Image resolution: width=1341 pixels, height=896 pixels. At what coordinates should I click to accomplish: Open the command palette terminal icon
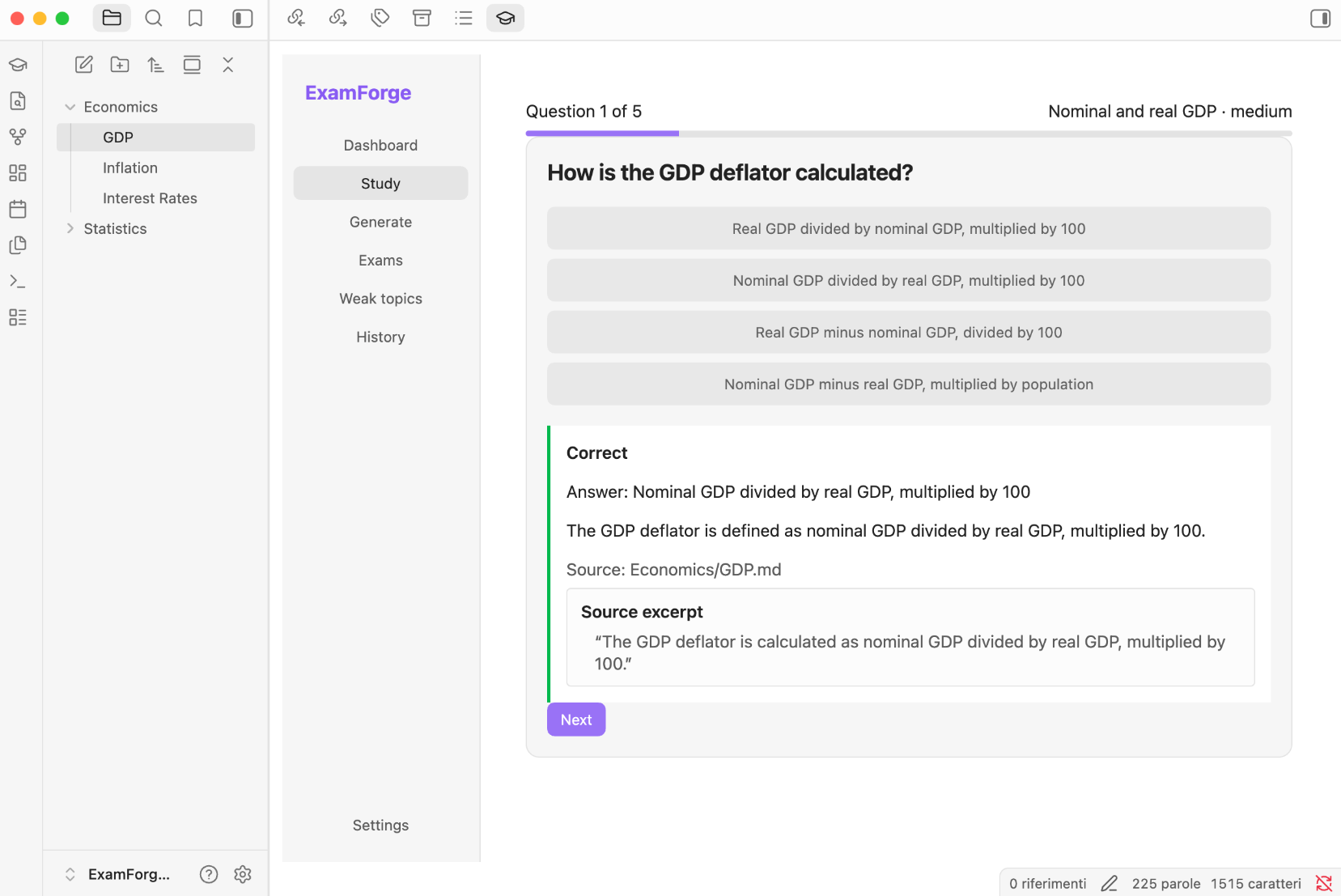point(18,281)
